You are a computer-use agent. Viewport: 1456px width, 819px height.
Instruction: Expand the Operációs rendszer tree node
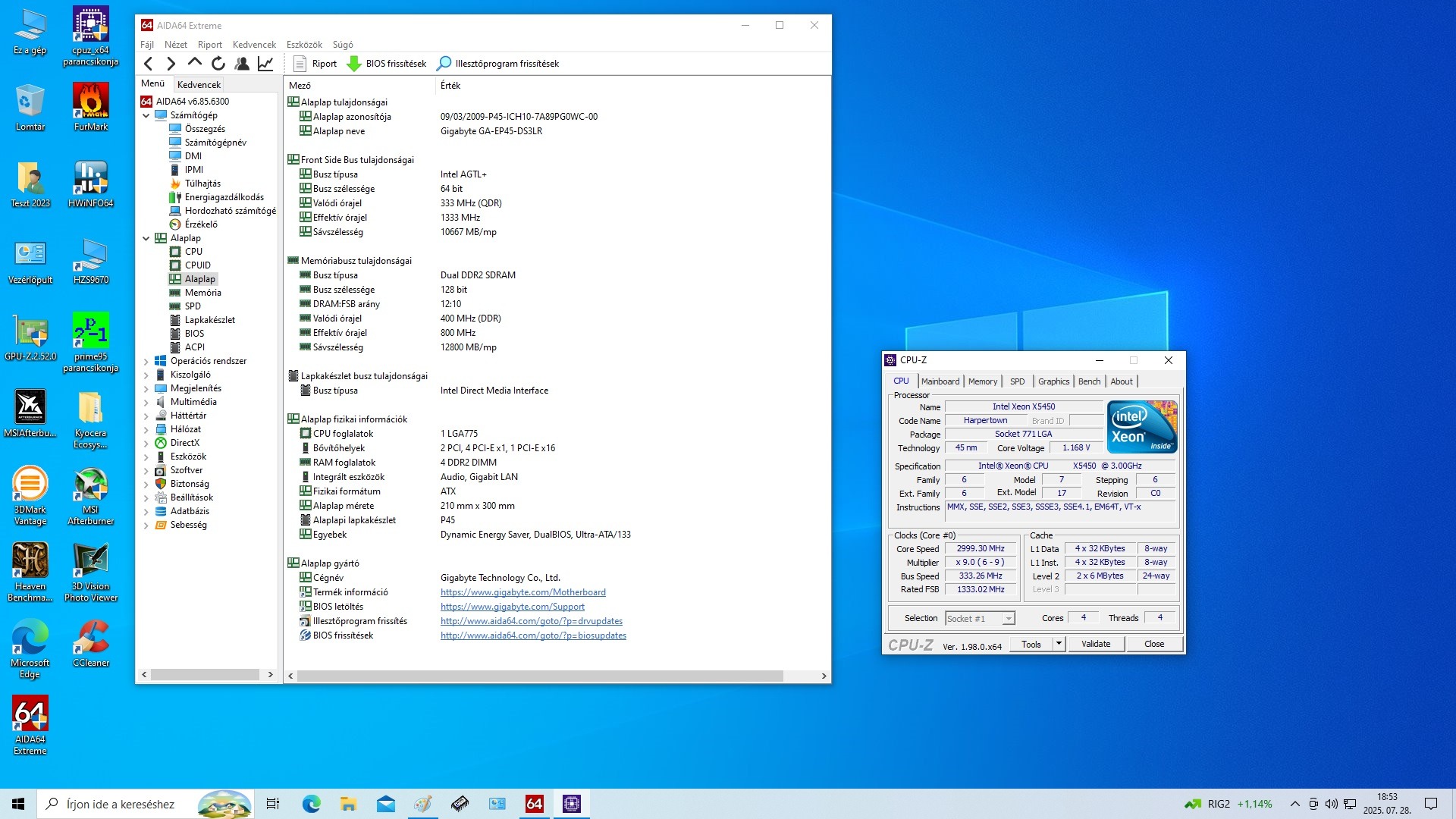click(x=146, y=362)
